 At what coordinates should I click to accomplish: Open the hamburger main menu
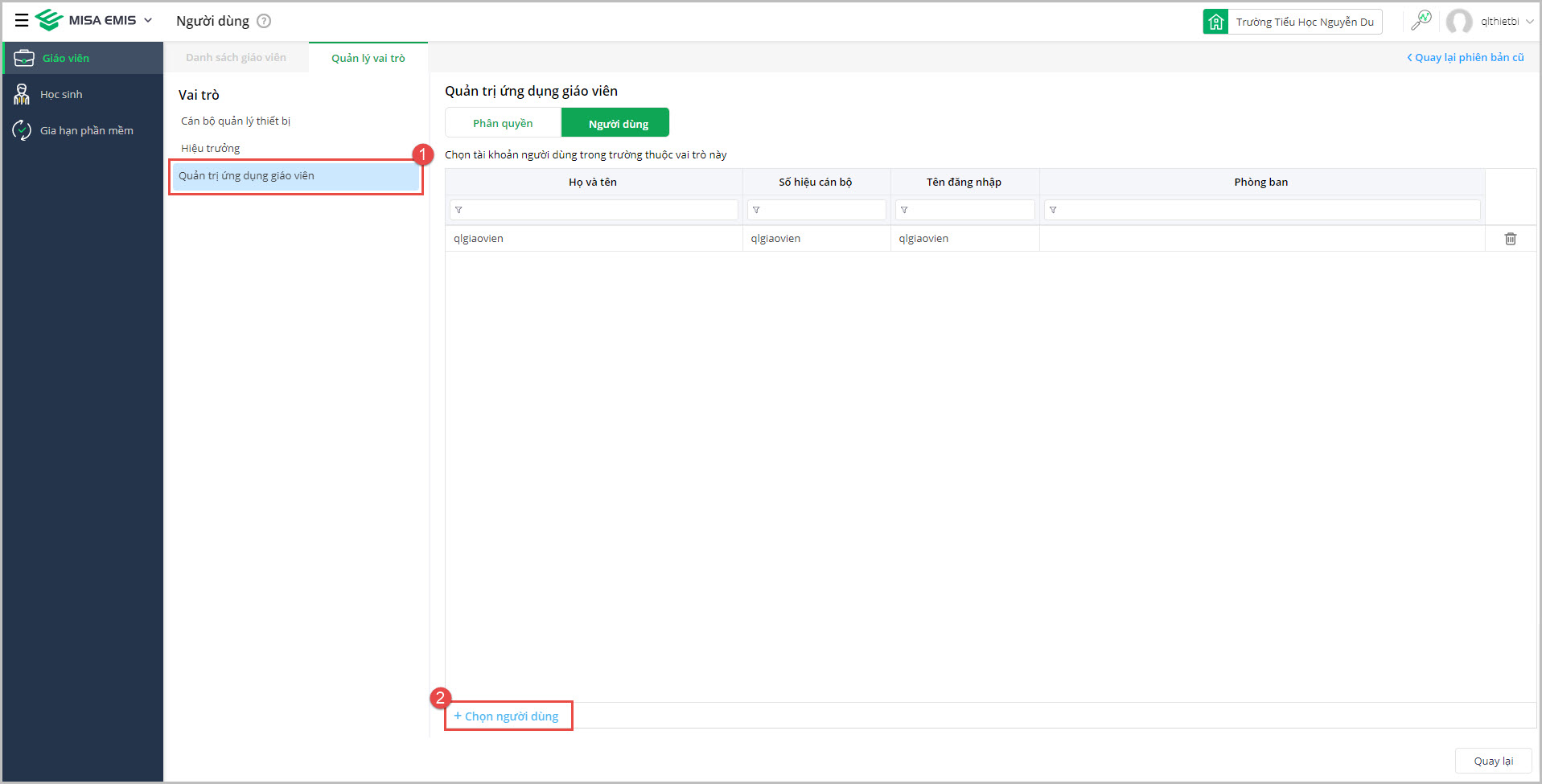point(22,20)
